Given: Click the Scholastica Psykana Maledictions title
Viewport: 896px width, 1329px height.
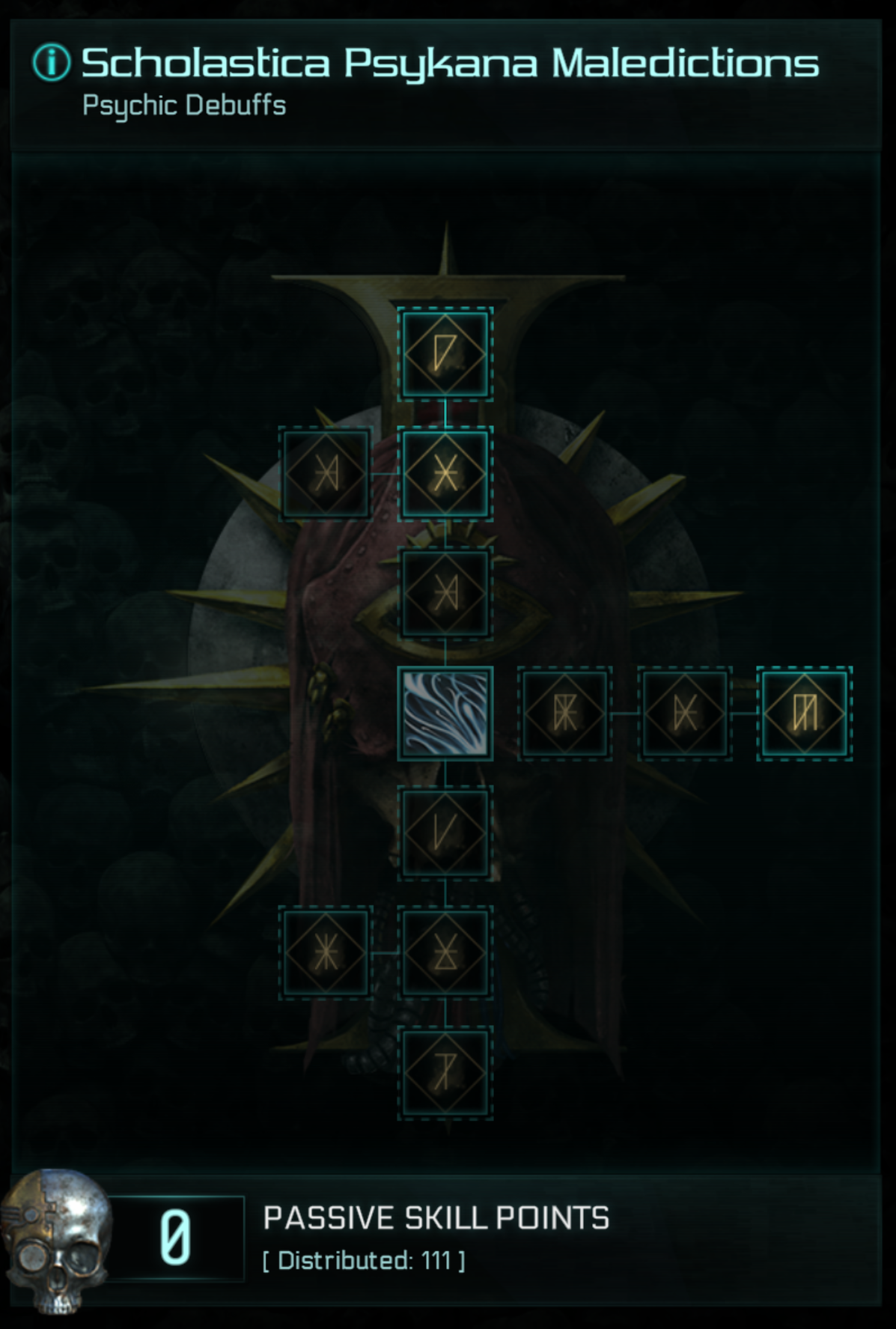Looking at the screenshot, I should (x=450, y=63).
